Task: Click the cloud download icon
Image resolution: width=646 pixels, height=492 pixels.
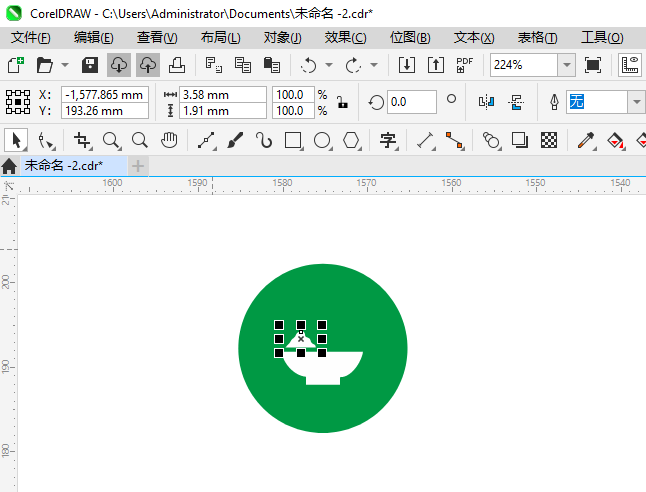Action: [x=119, y=65]
